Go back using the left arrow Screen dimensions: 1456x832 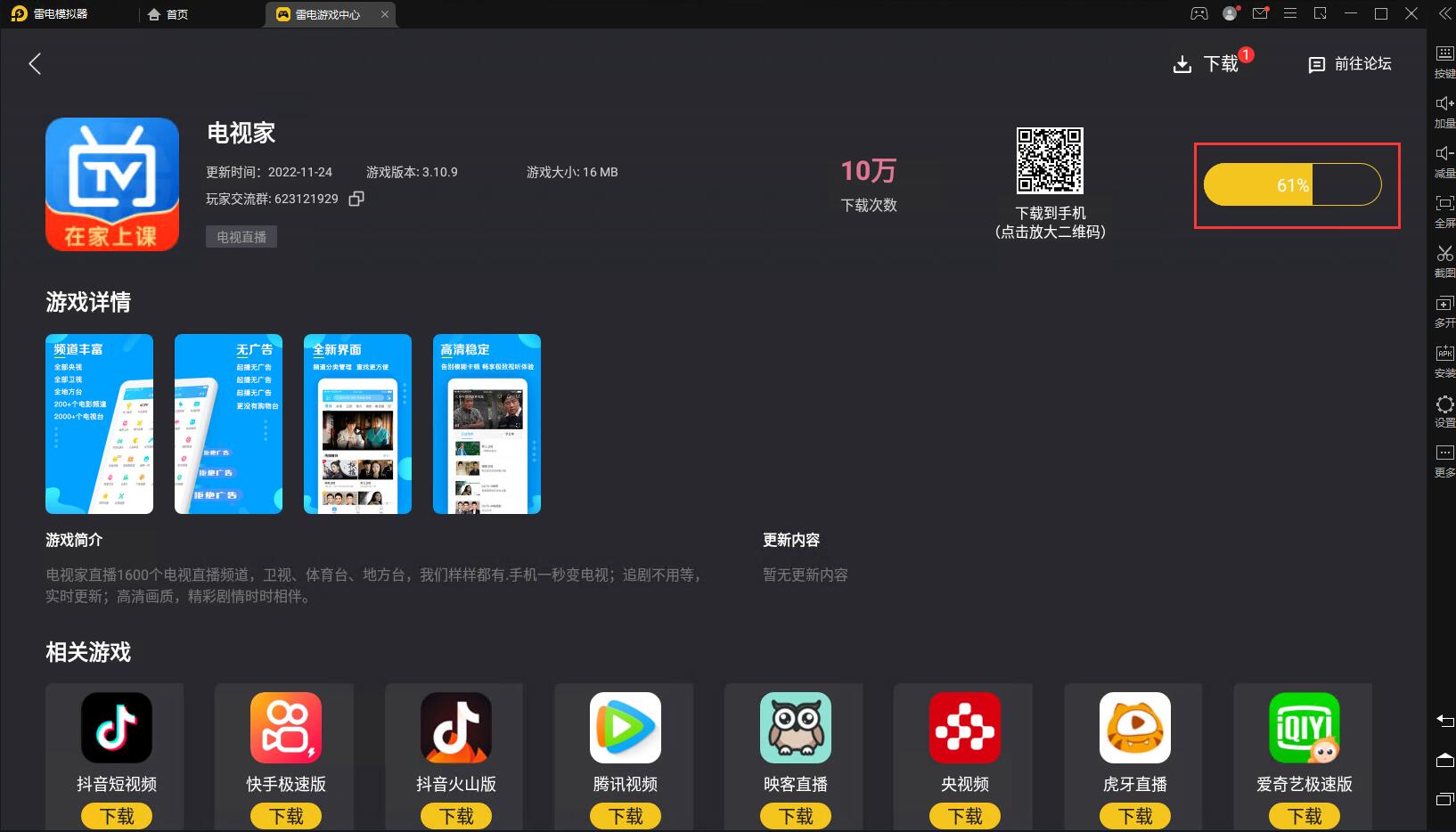point(35,63)
